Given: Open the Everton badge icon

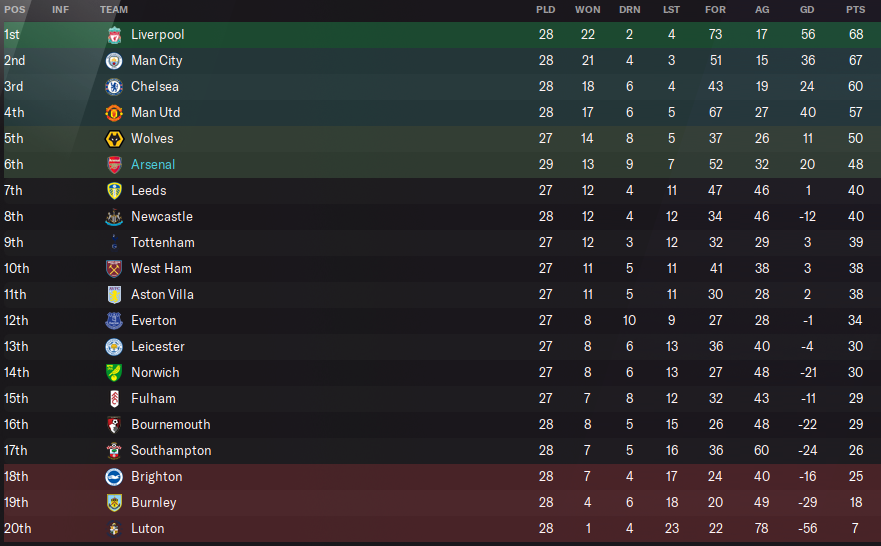Looking at the screenshot, I should coord(114,321).
